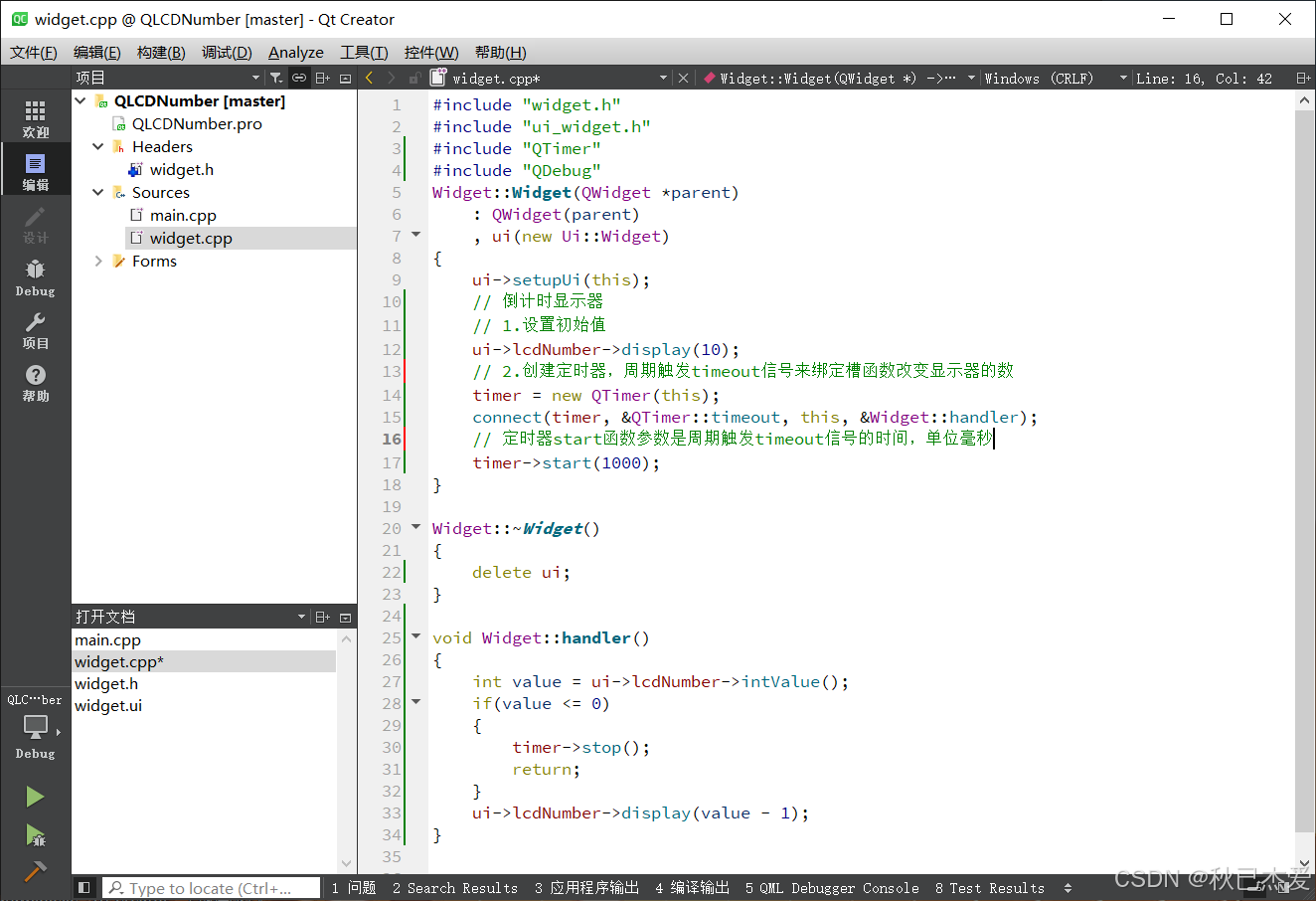Show the 3 应用程序输出 pane
Viewport: 1316px width, 901px height.
click(586, 888)
